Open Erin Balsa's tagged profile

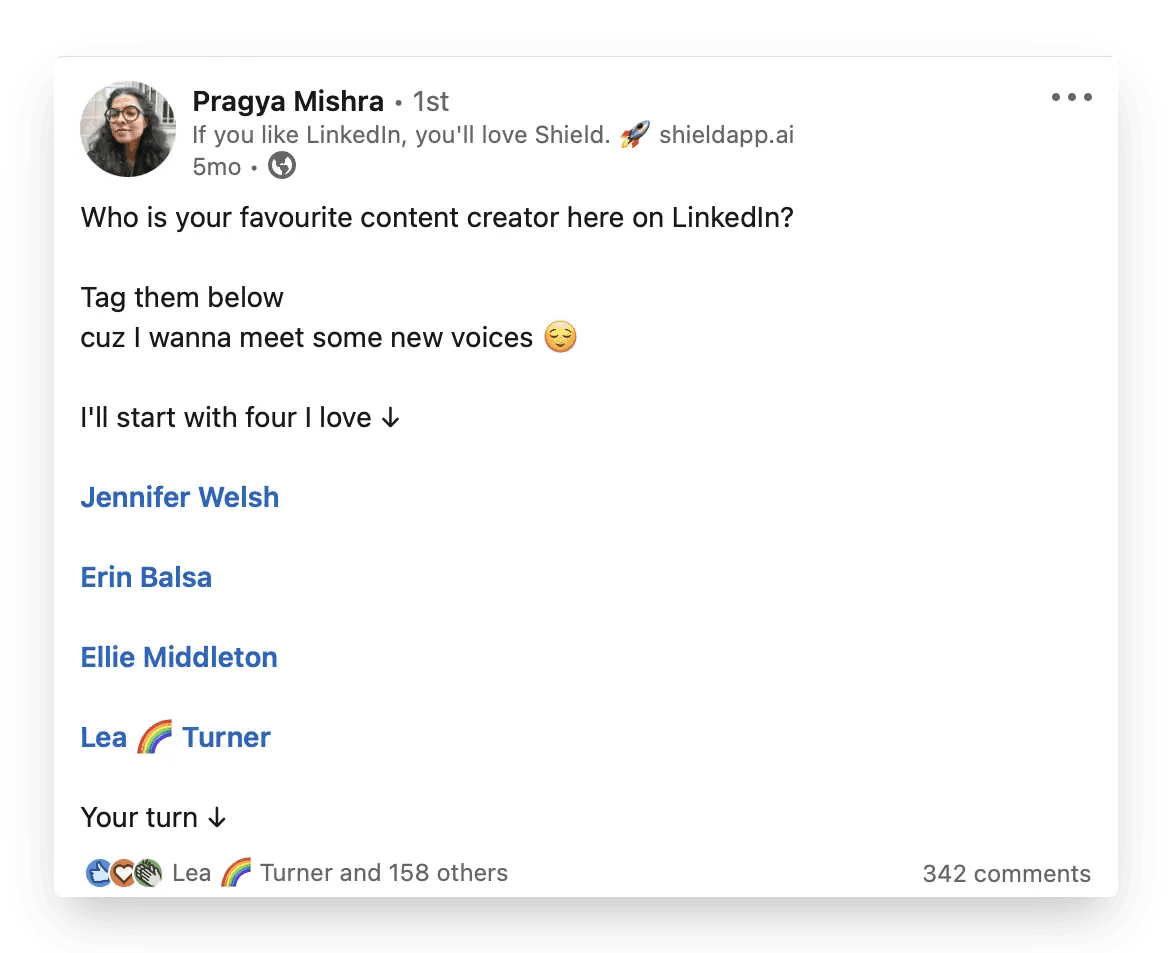coord(146,578)
